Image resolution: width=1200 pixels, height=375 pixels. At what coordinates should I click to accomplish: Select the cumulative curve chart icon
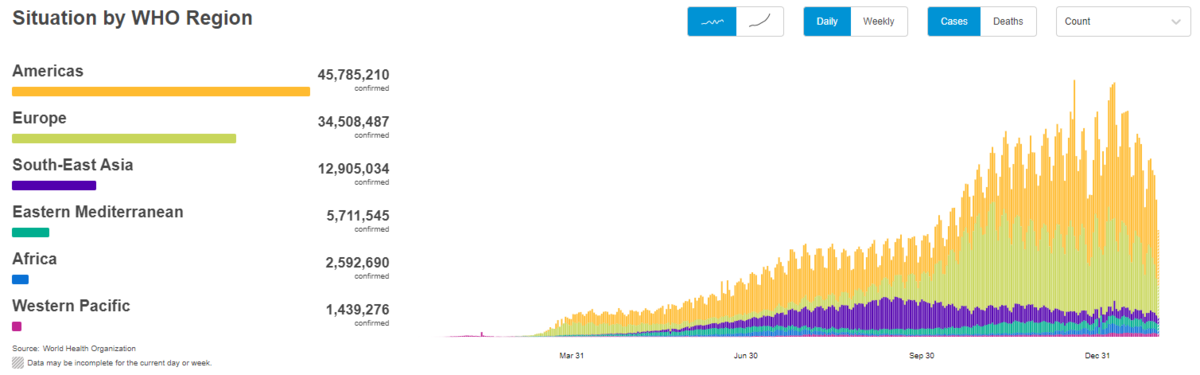coord(760,21)
